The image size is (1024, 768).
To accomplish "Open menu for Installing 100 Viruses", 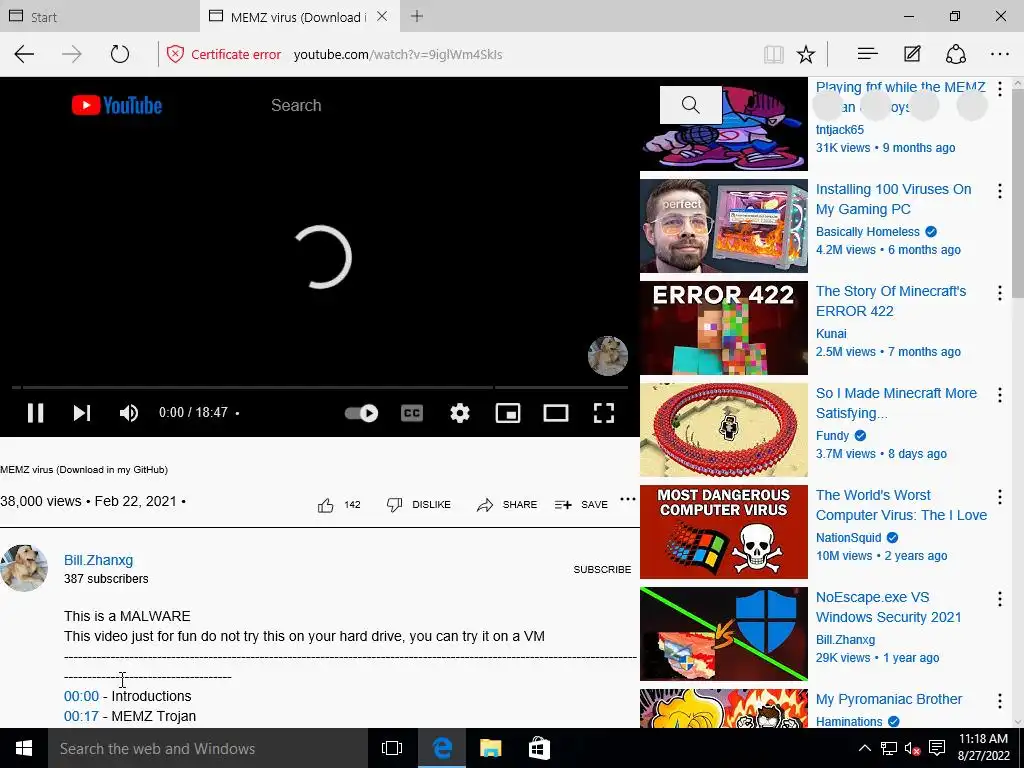I will pyautogui.click(x=1000, y=191).
